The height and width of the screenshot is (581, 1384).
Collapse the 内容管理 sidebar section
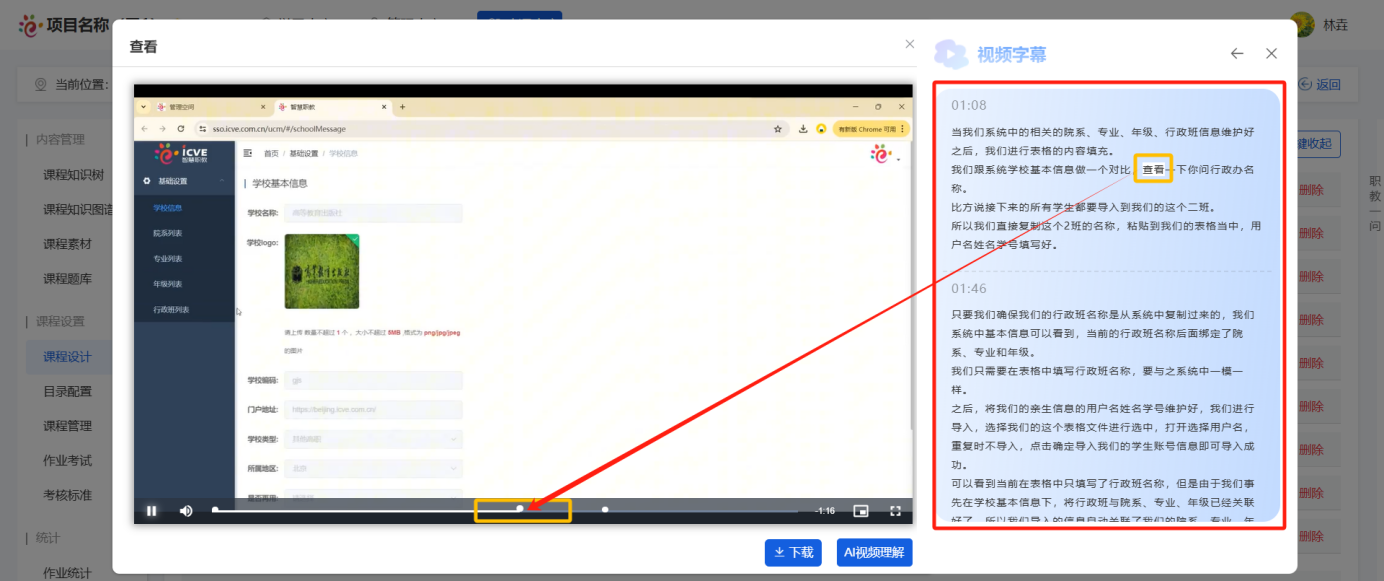point(60,140)
